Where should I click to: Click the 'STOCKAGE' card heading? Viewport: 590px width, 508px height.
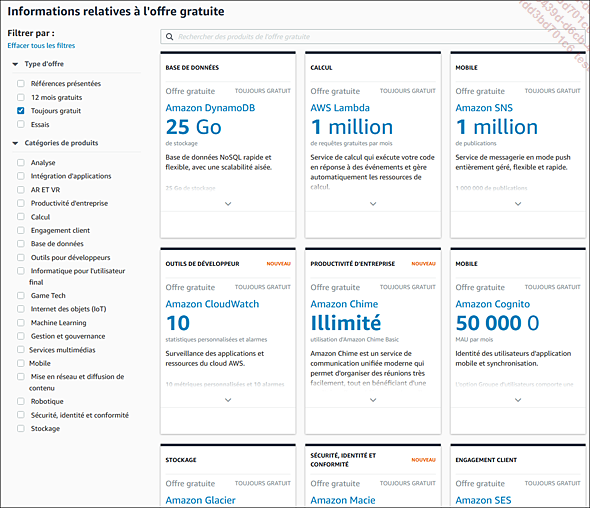(x=181, y=460)
